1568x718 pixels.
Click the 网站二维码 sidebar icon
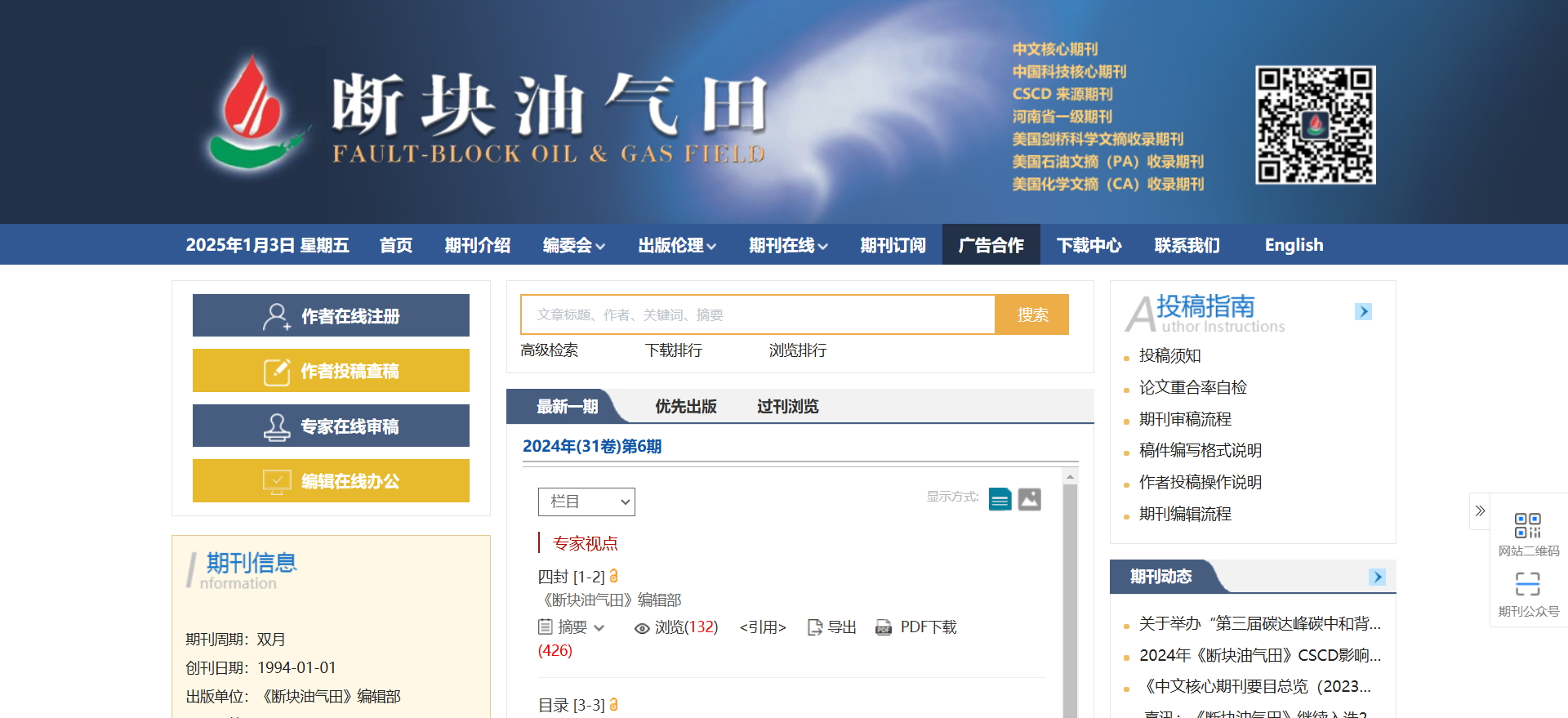pos(1527,525)
